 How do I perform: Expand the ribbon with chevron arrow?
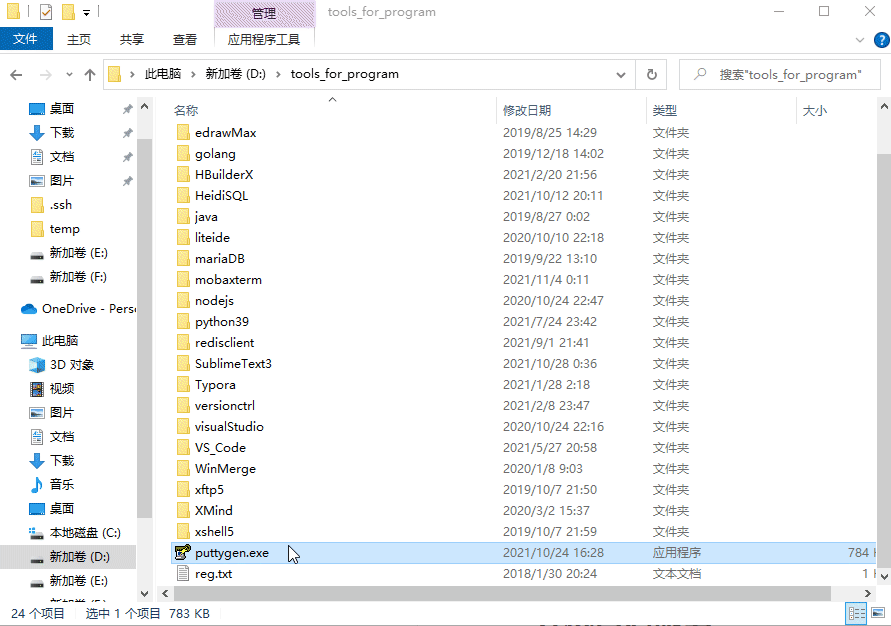pos(860,40)
